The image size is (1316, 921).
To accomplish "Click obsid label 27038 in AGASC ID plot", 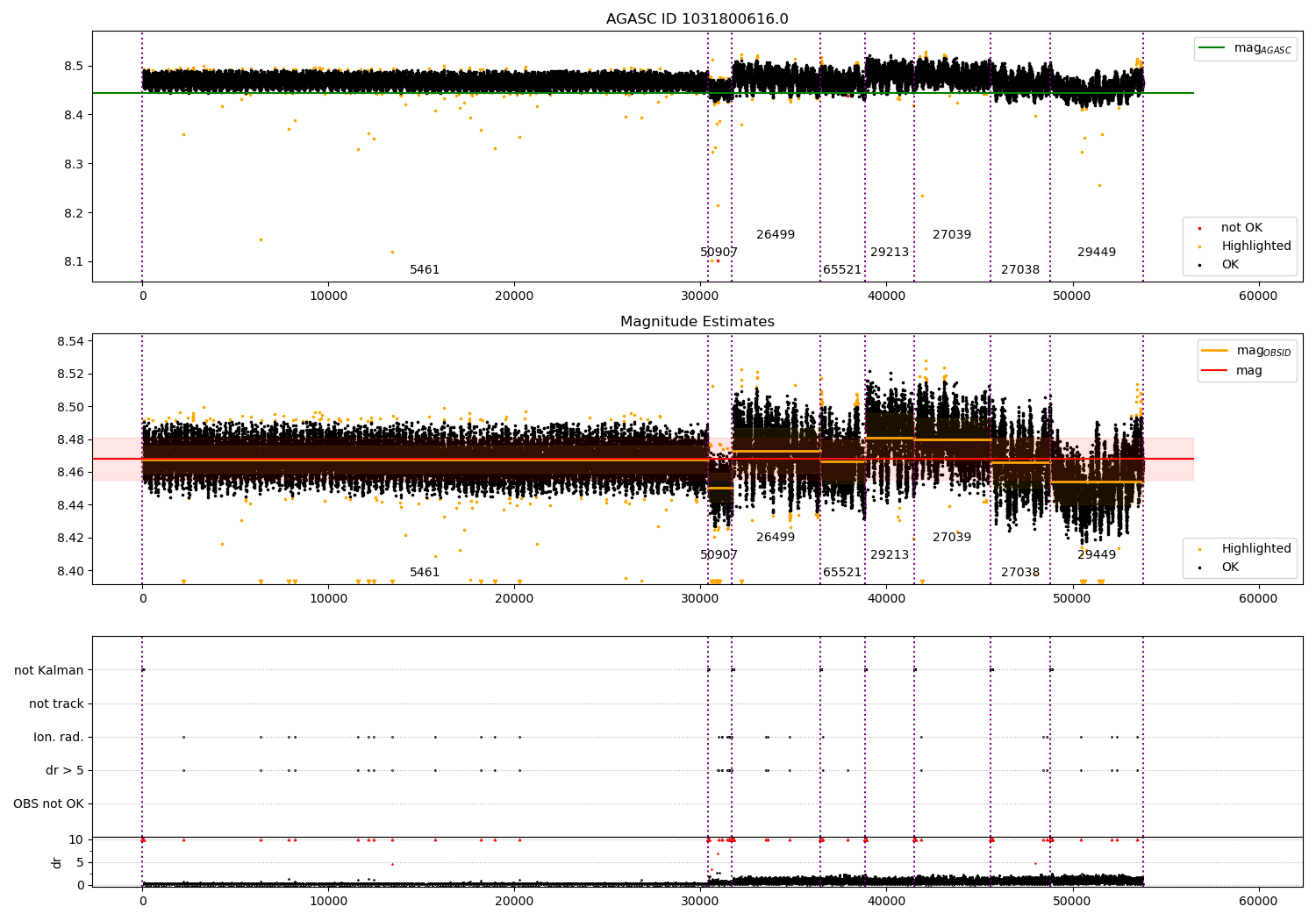I will [x=1020, y=270].
